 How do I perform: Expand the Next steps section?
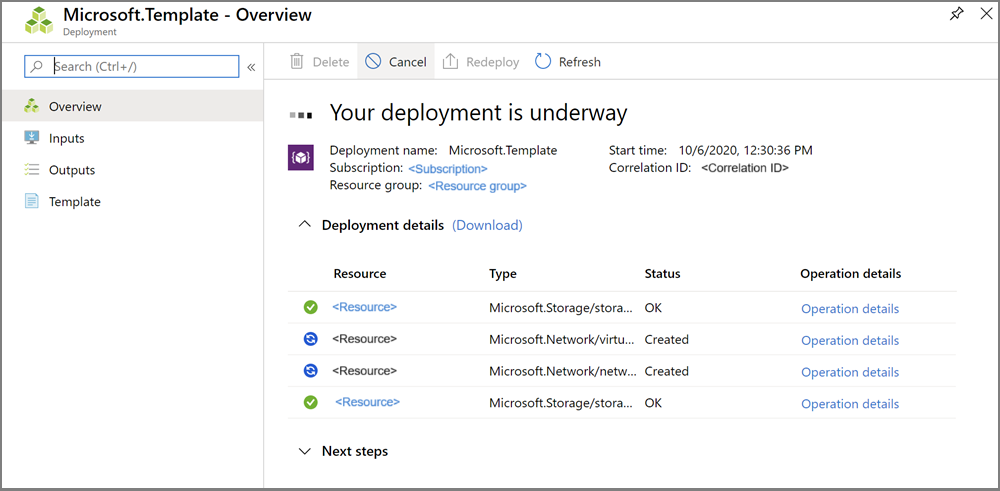(x=305, y=451)
